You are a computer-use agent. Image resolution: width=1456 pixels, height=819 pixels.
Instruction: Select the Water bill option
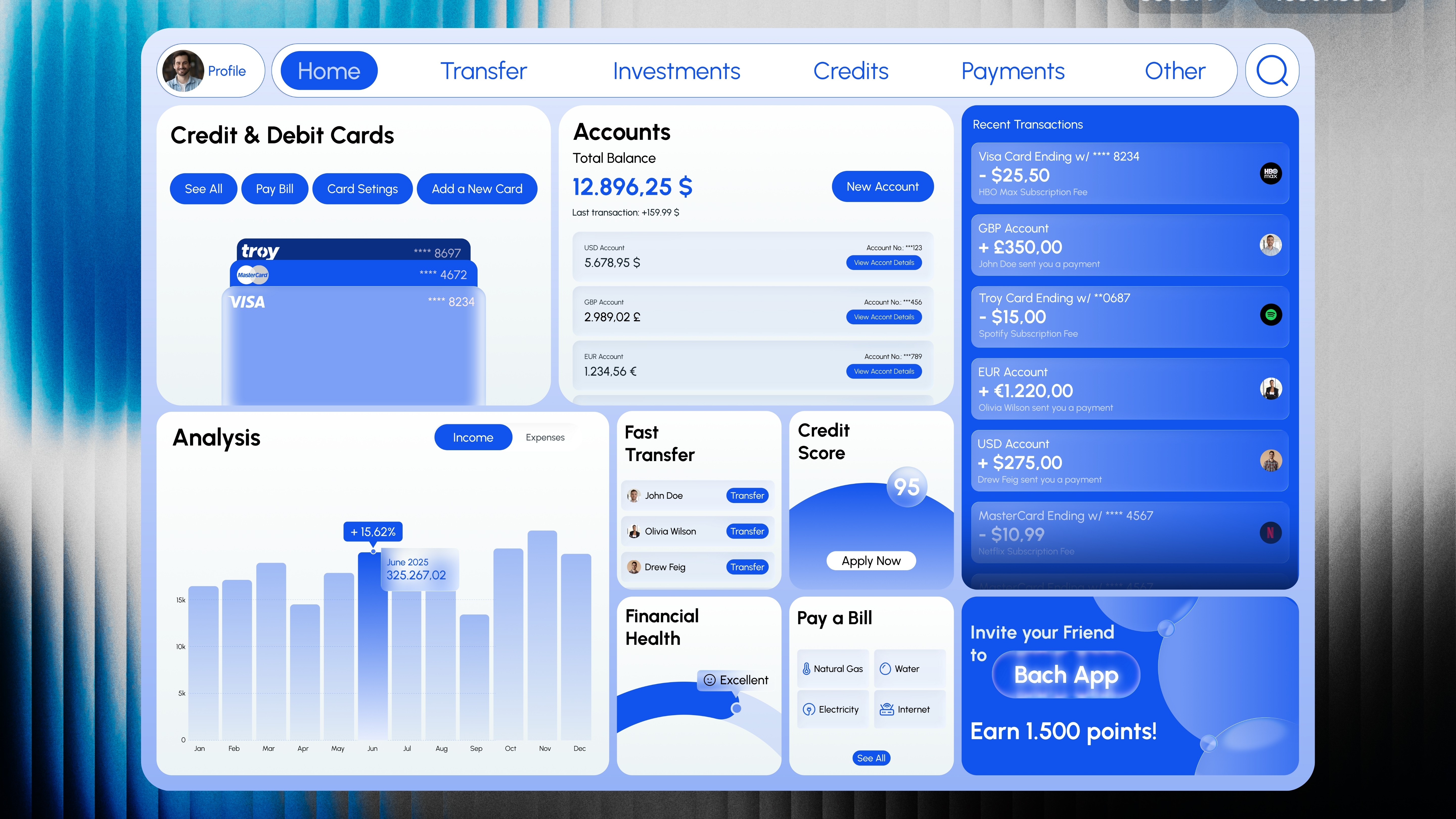coord(907,669)
